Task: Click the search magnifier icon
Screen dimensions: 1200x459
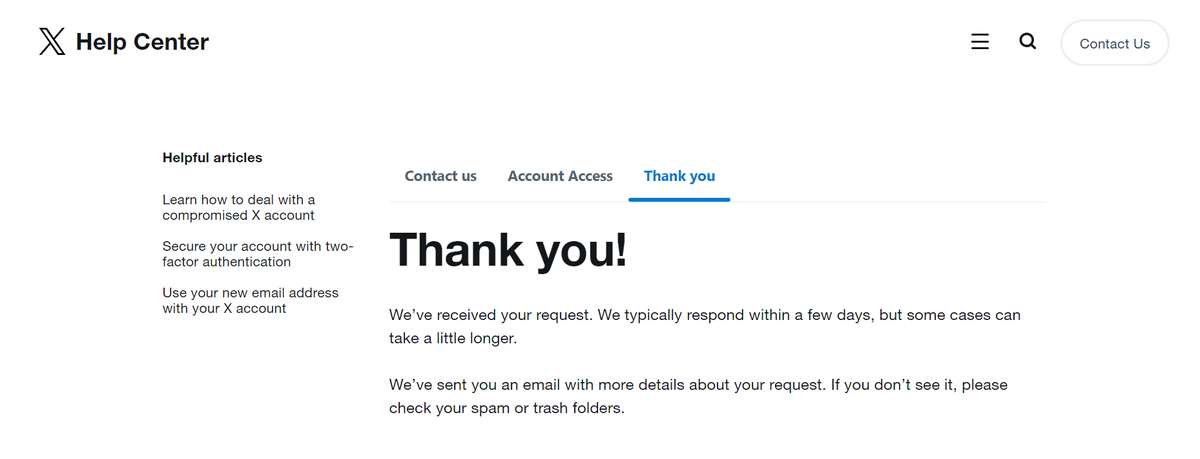Action: coord(1027,42)
